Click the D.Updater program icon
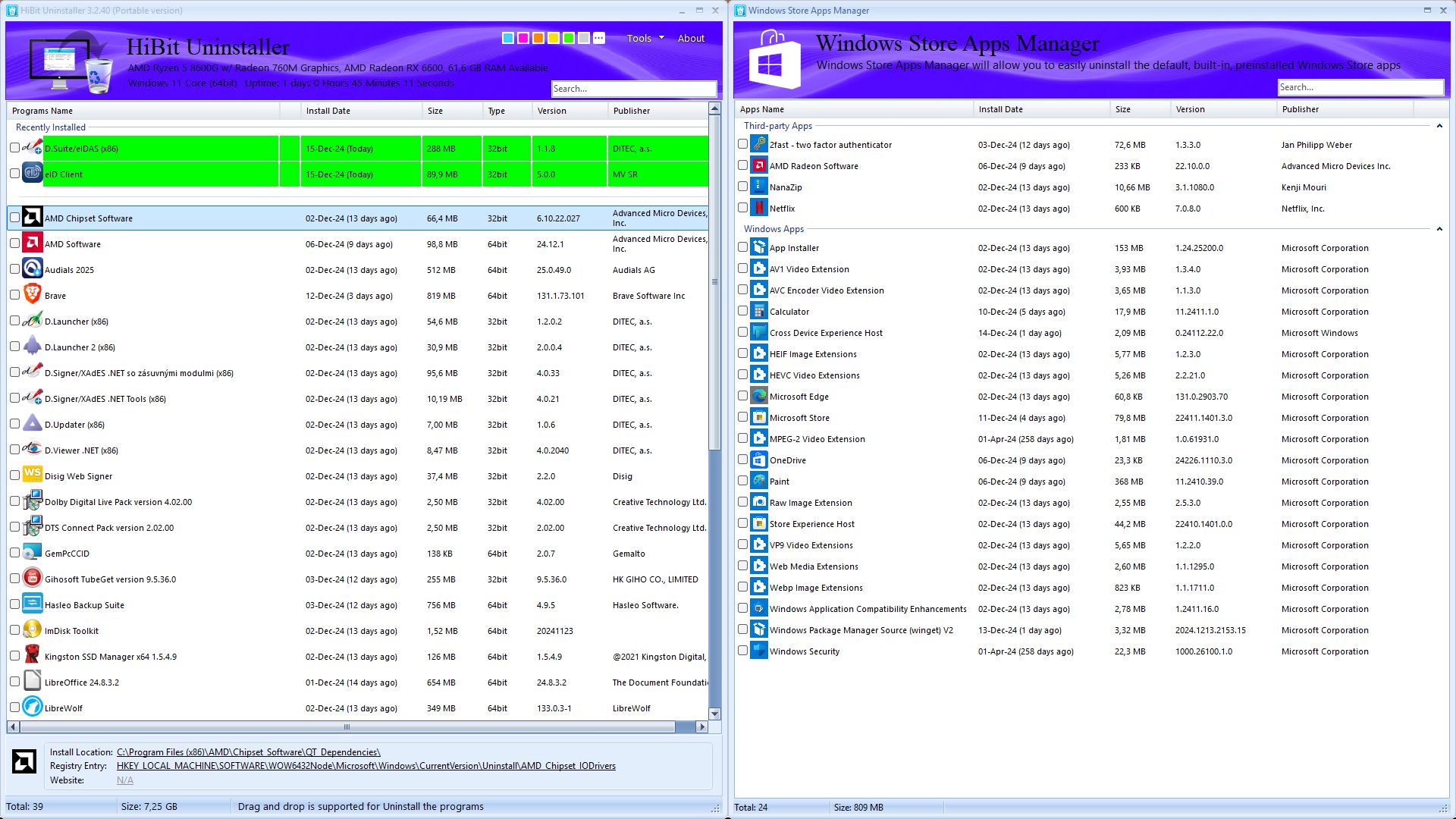 [32, 424]
